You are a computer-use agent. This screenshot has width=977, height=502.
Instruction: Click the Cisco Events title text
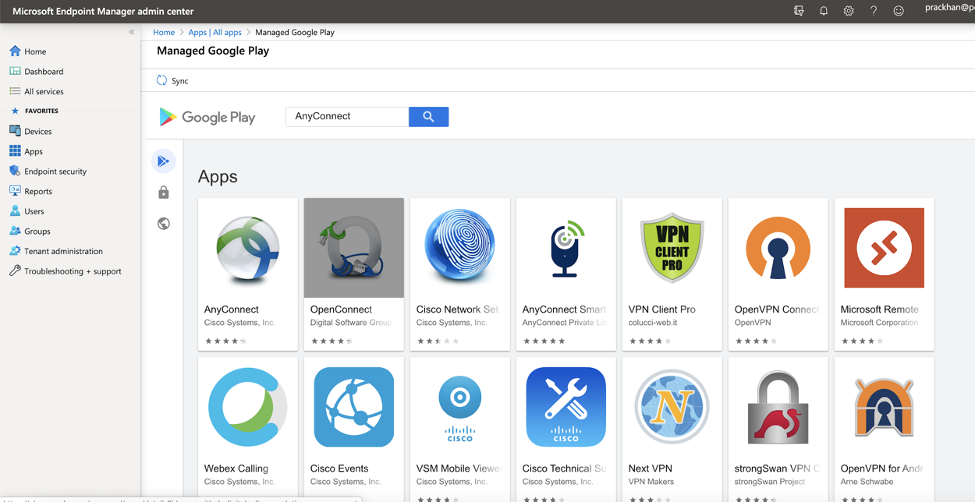point(339,468)
